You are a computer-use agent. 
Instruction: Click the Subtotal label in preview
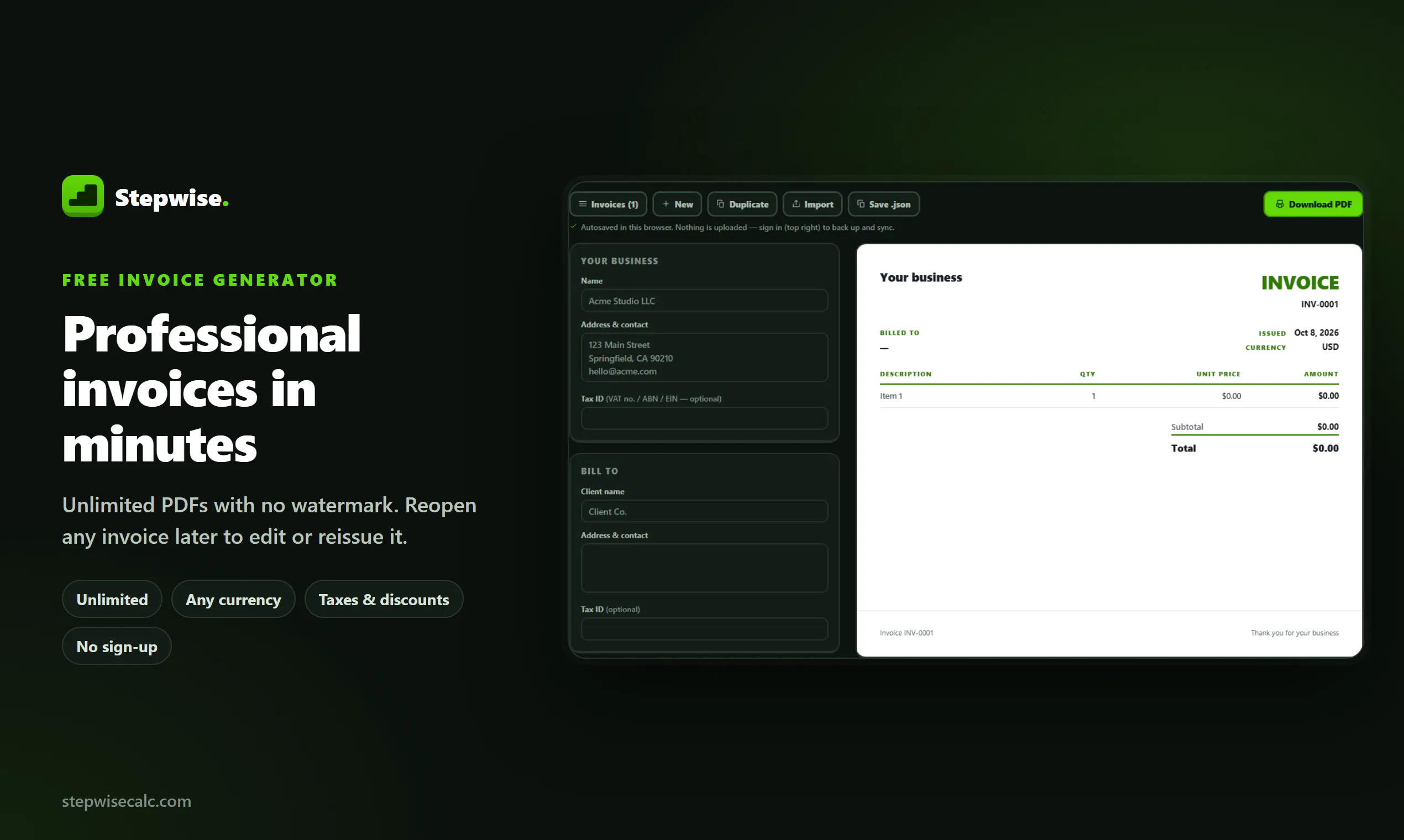1187,427
